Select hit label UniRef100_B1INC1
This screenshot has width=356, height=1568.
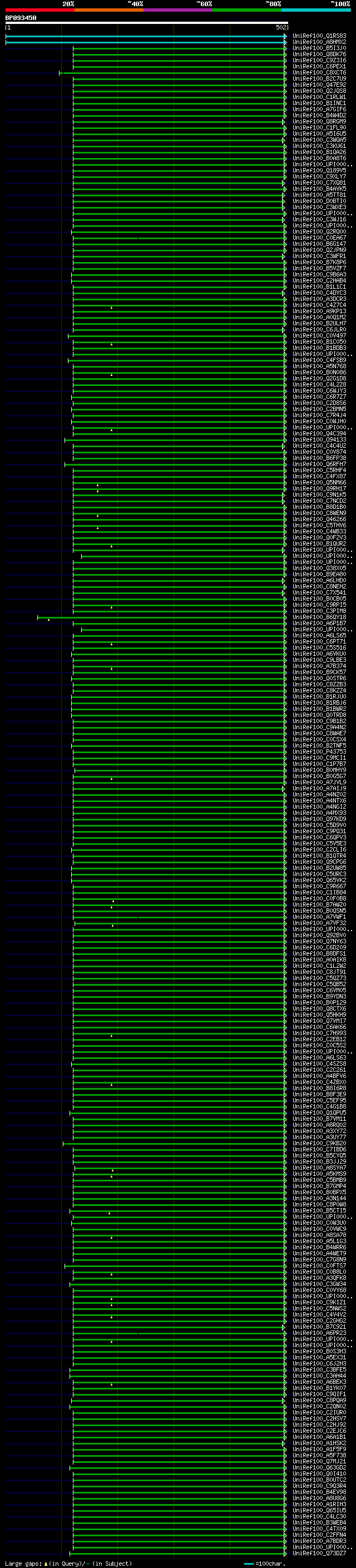319,103
